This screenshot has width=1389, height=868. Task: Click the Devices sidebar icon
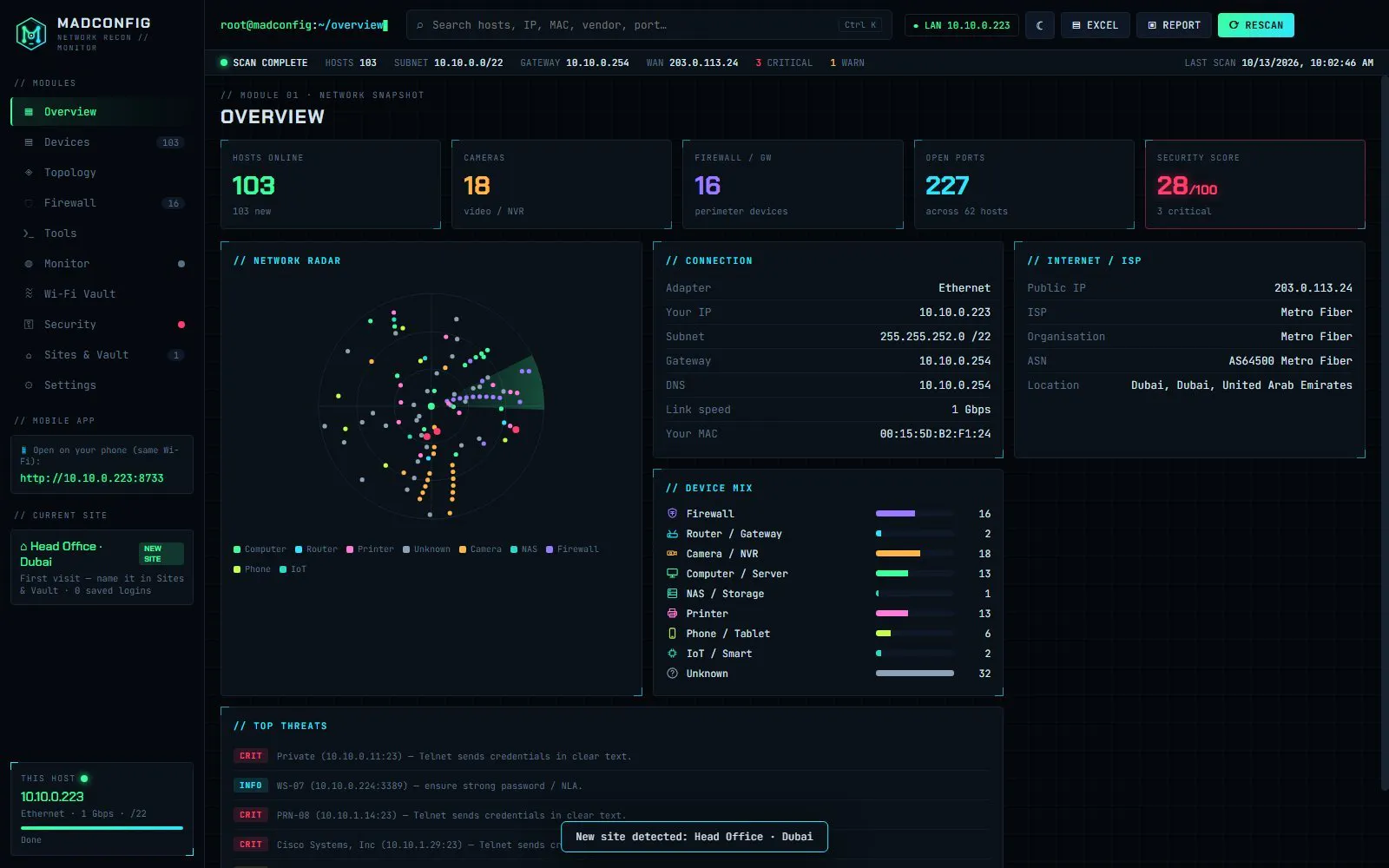(29, 142)
